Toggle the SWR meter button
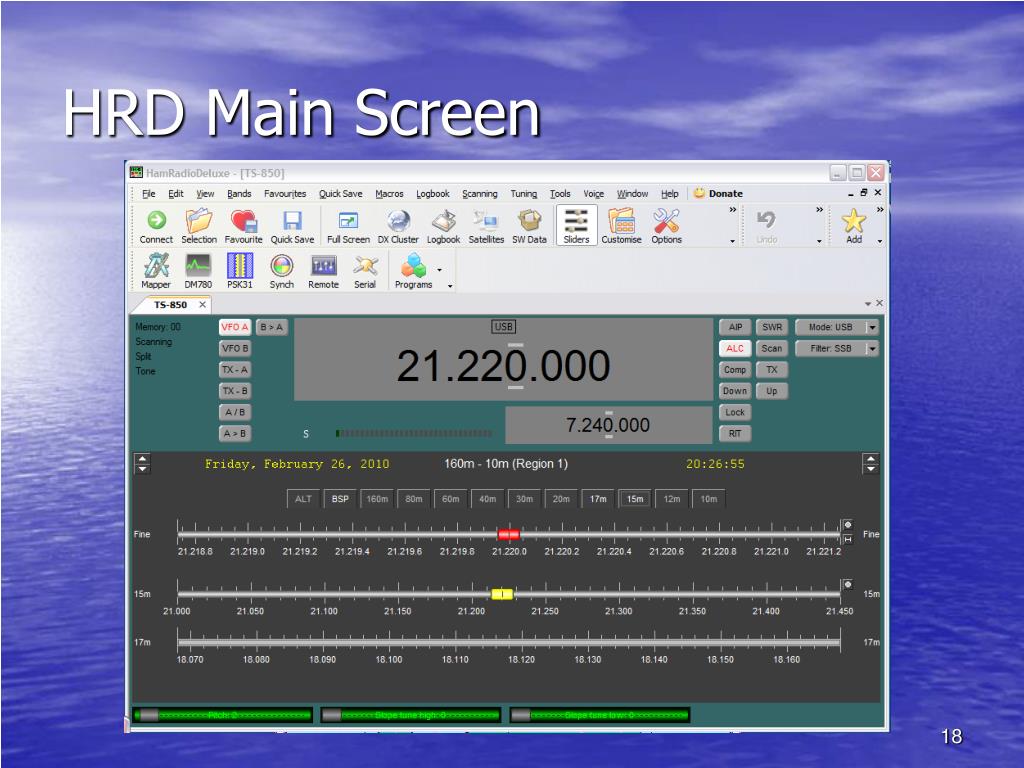 point(772,327)
